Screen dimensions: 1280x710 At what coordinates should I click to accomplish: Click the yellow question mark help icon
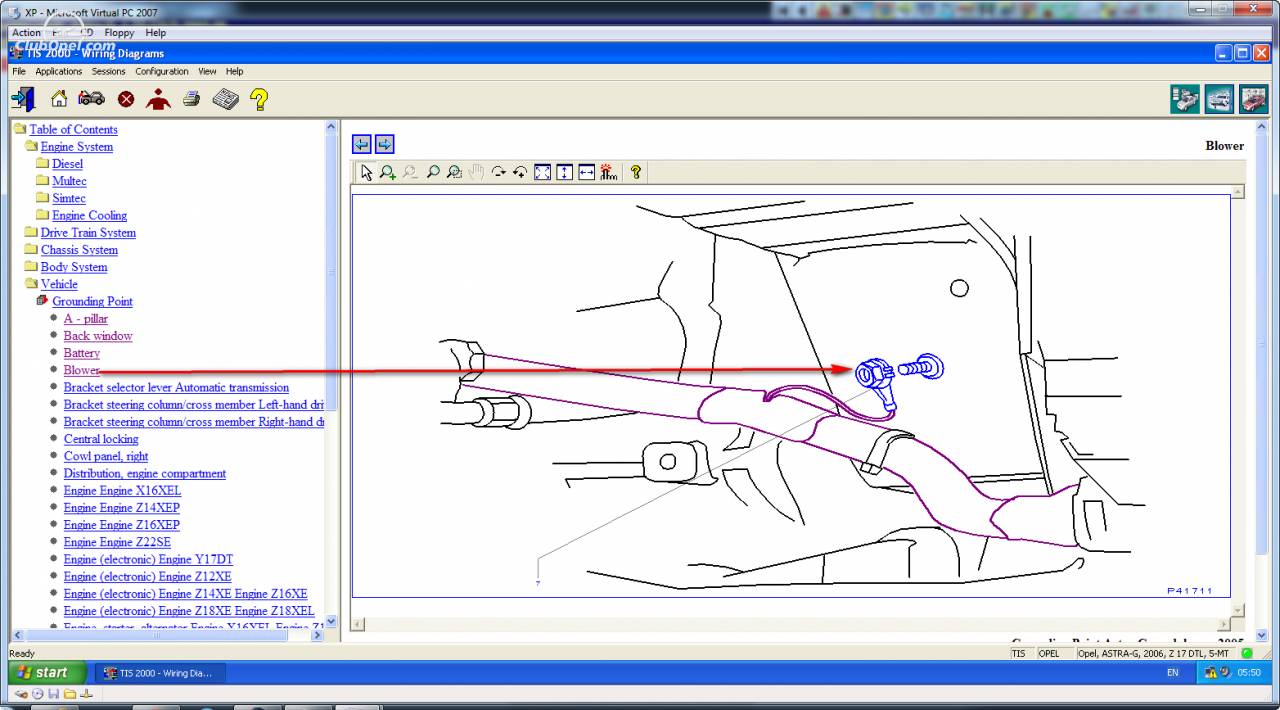click(259, 99)
